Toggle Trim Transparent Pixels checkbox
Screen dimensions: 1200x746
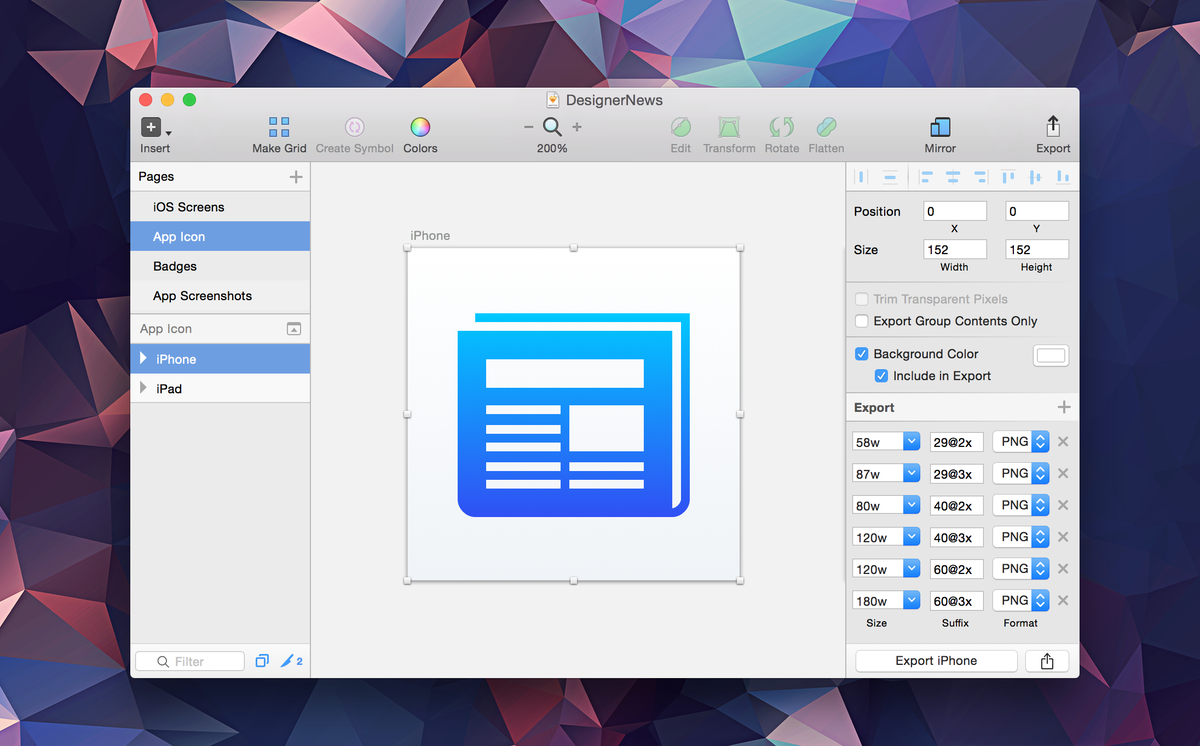coord(861,299)
